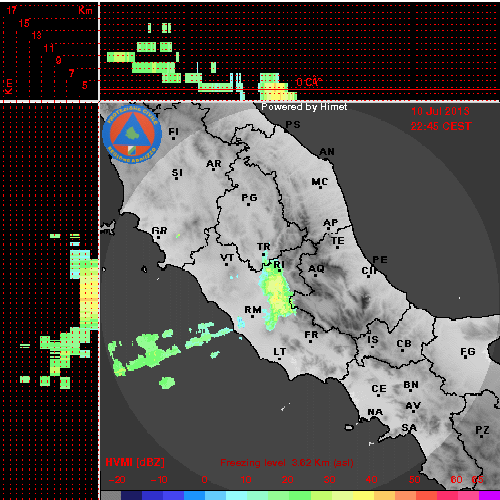Image resolution: width=500 pixels, height=500 pixels.
Task: Click the PE city label
Action: [x=380, y=260]
